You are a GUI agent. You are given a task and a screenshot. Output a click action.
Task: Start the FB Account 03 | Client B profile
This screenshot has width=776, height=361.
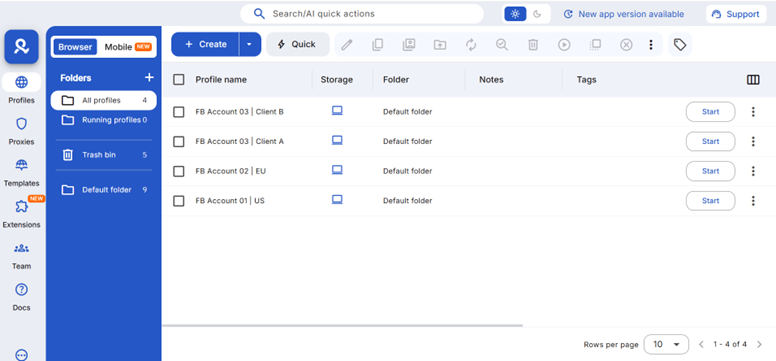710,112
